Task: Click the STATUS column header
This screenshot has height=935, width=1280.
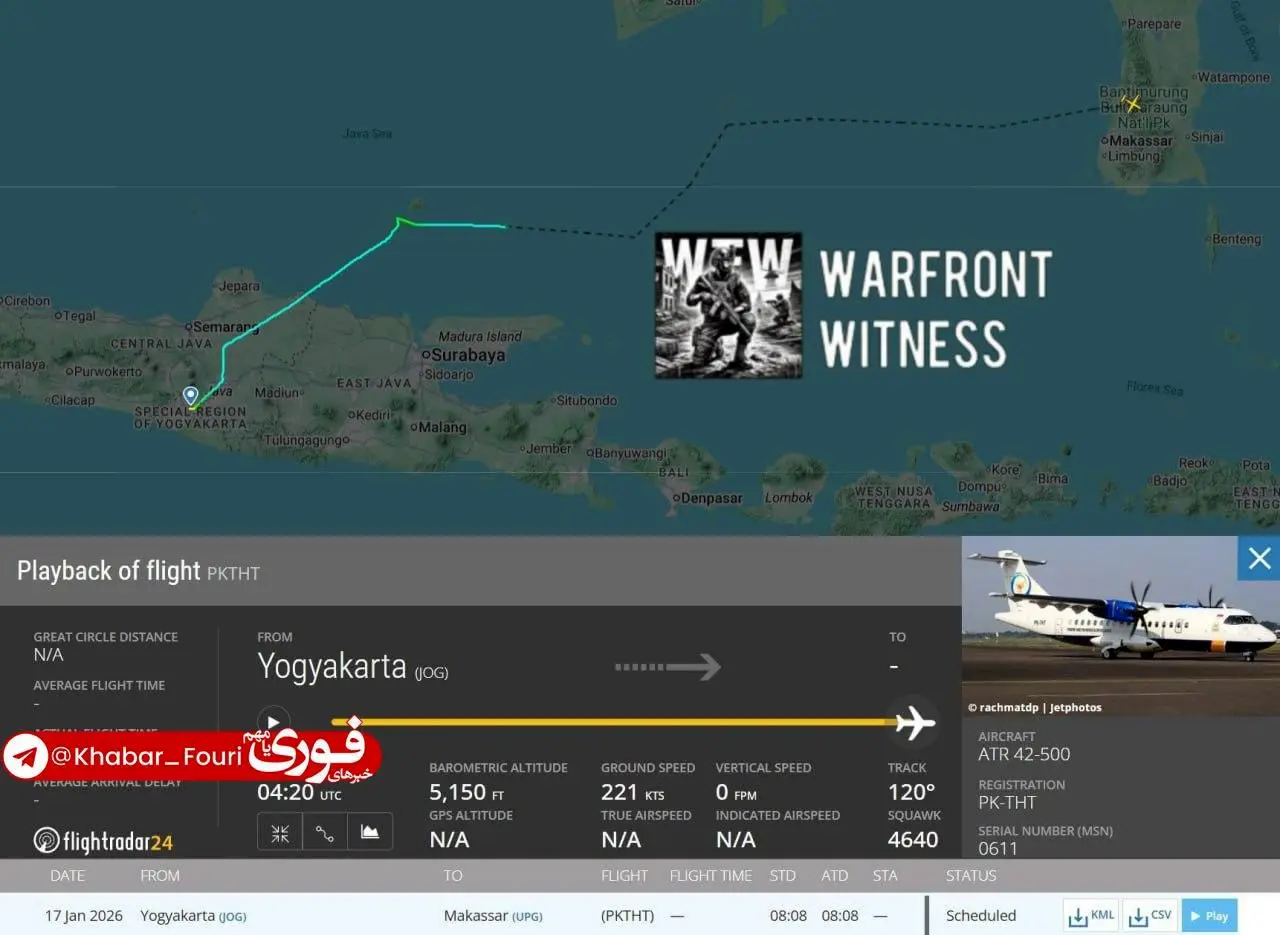Action: (x=971, y=875)
